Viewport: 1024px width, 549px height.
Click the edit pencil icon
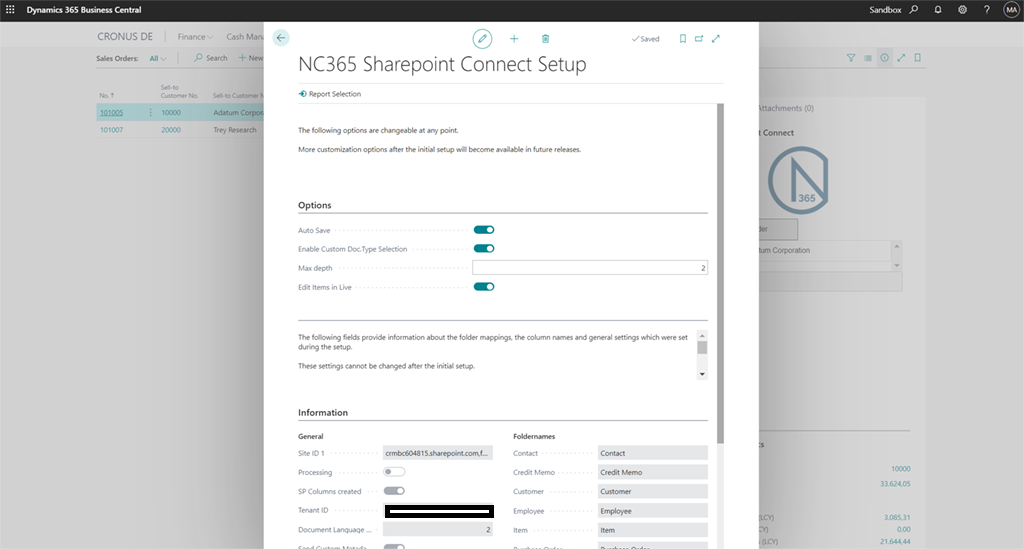coord(482,39)
